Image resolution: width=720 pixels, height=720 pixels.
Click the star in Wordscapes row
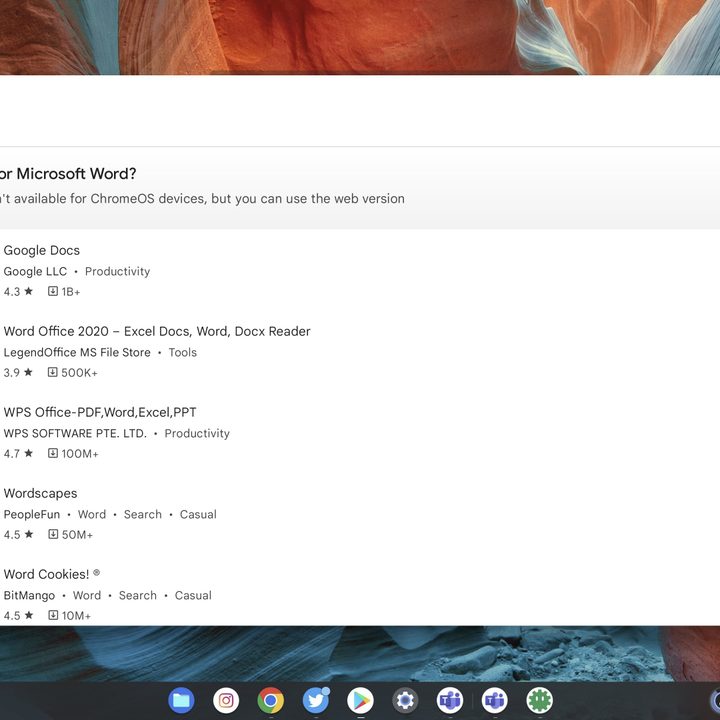click(28, 534)
